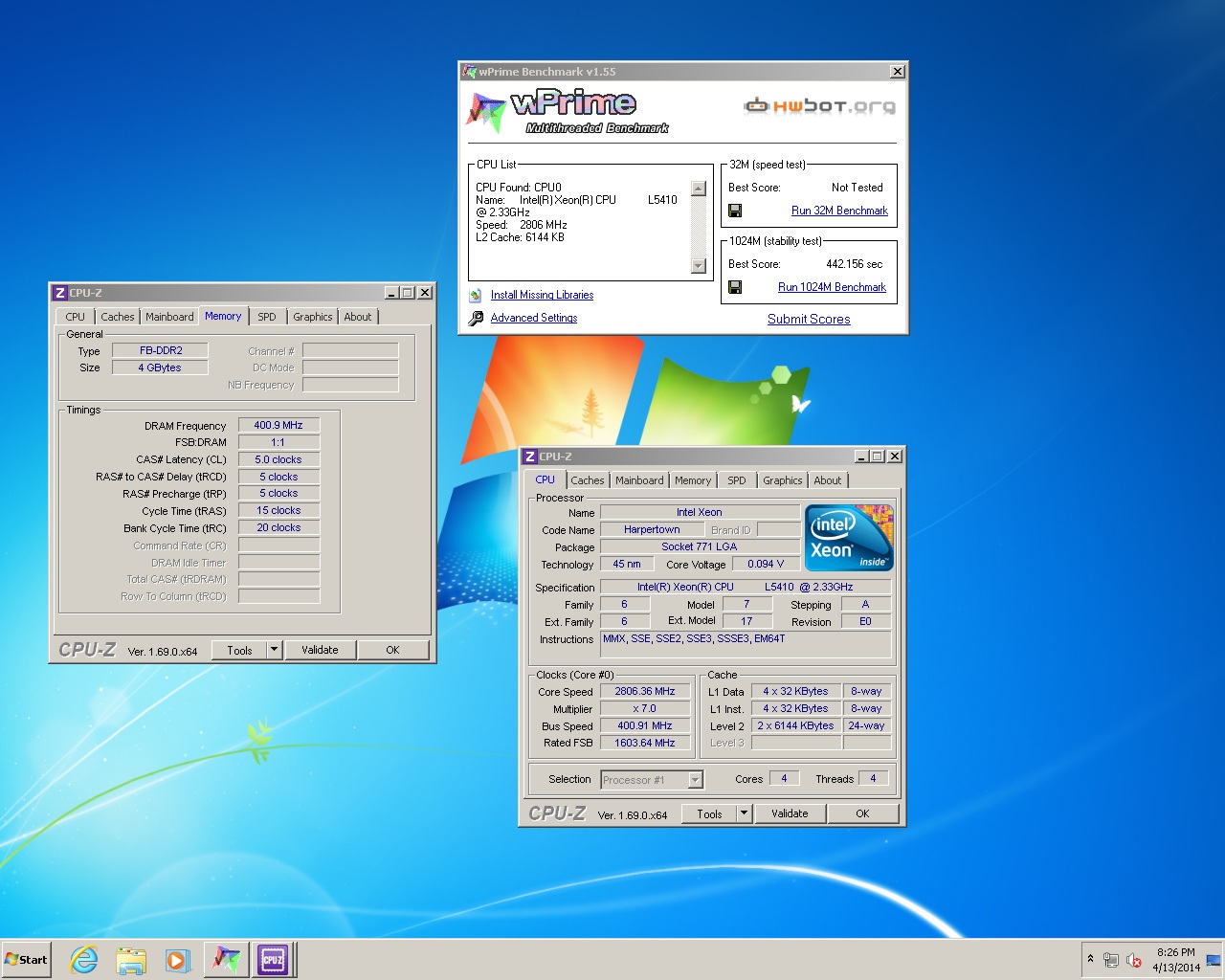The width and height of the screenshot is (1225, 980).
Task: Click Tools button in memory CPU-Z window
Action: point(239,650)
